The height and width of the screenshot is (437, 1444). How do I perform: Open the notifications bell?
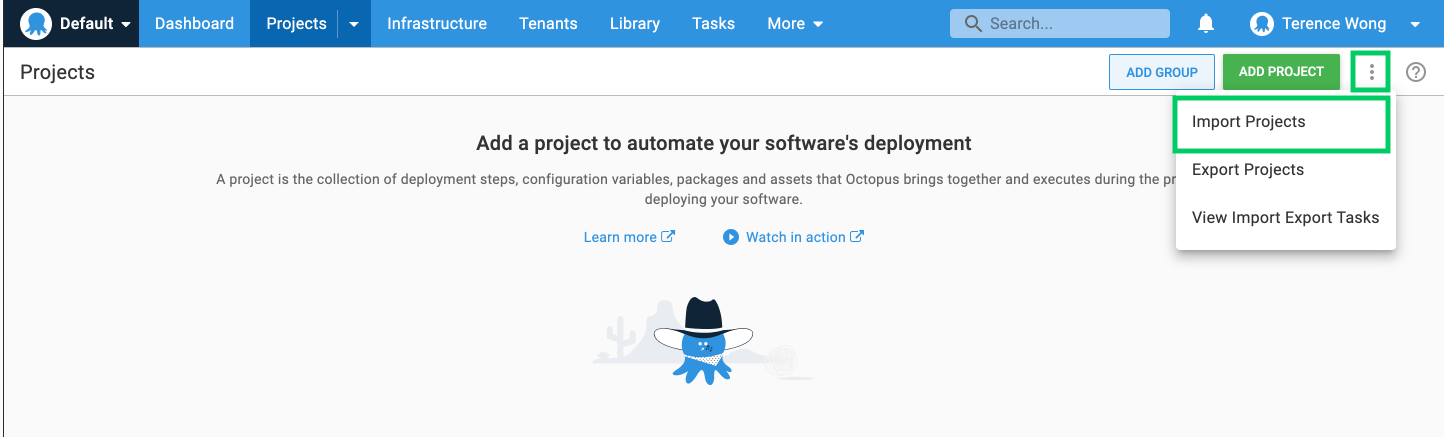tap(1206, 23)
